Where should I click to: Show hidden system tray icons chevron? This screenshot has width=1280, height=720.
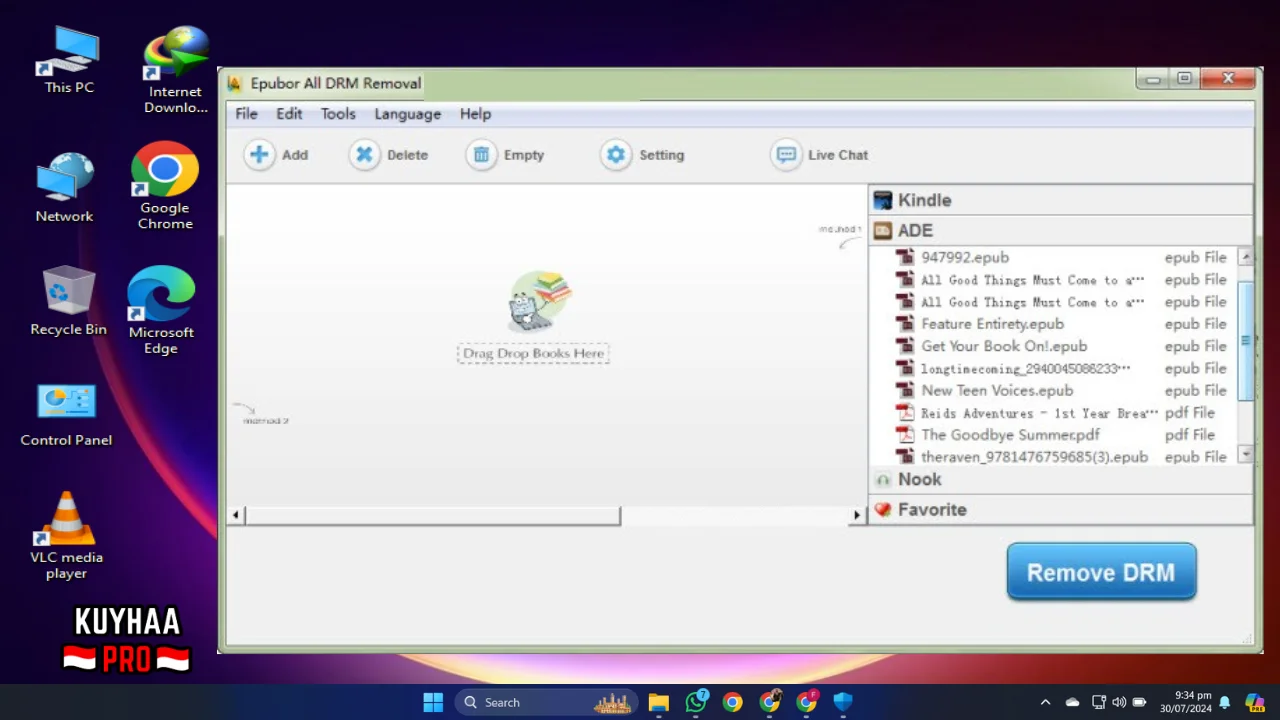(1045, 702)
